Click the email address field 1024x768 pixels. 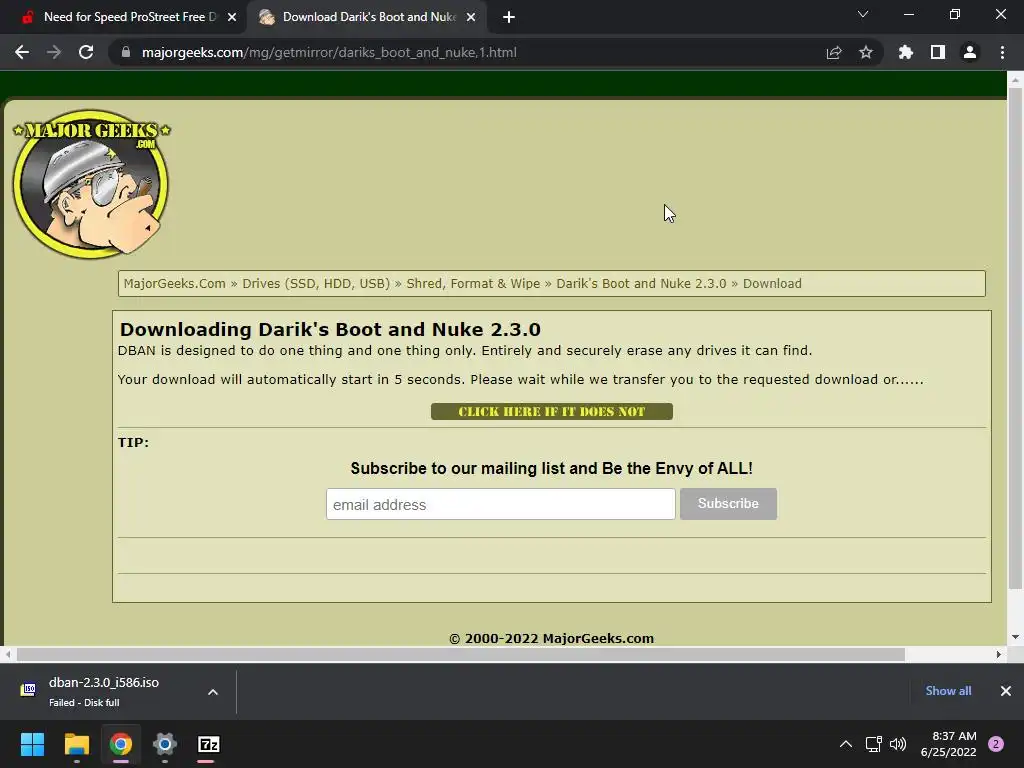pyautogui.click(x=501, y=504)
